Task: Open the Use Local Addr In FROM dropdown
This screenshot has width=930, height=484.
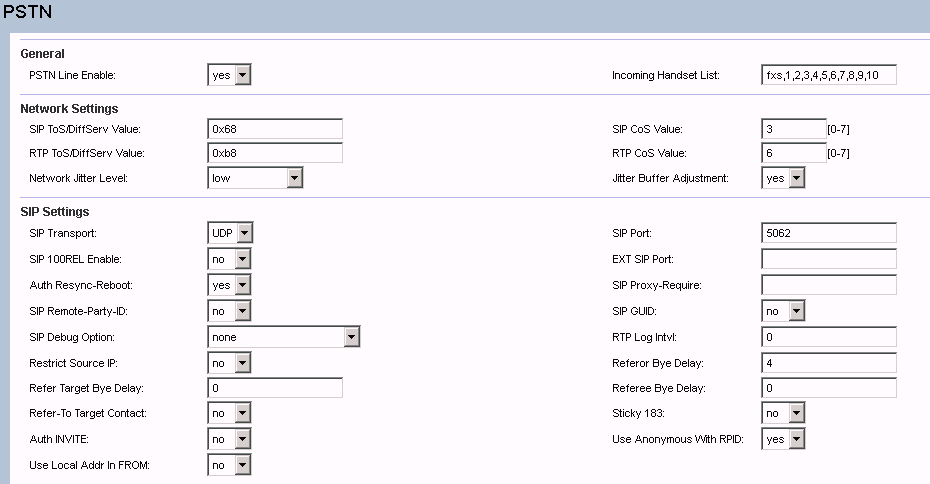Action: coord(230,465)
